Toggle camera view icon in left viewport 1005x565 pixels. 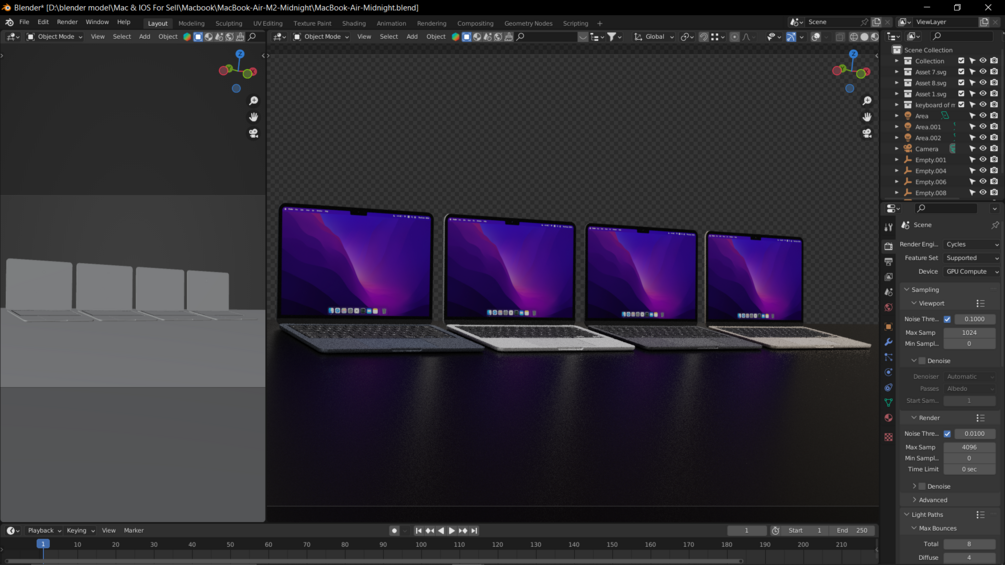click(253, 133)
